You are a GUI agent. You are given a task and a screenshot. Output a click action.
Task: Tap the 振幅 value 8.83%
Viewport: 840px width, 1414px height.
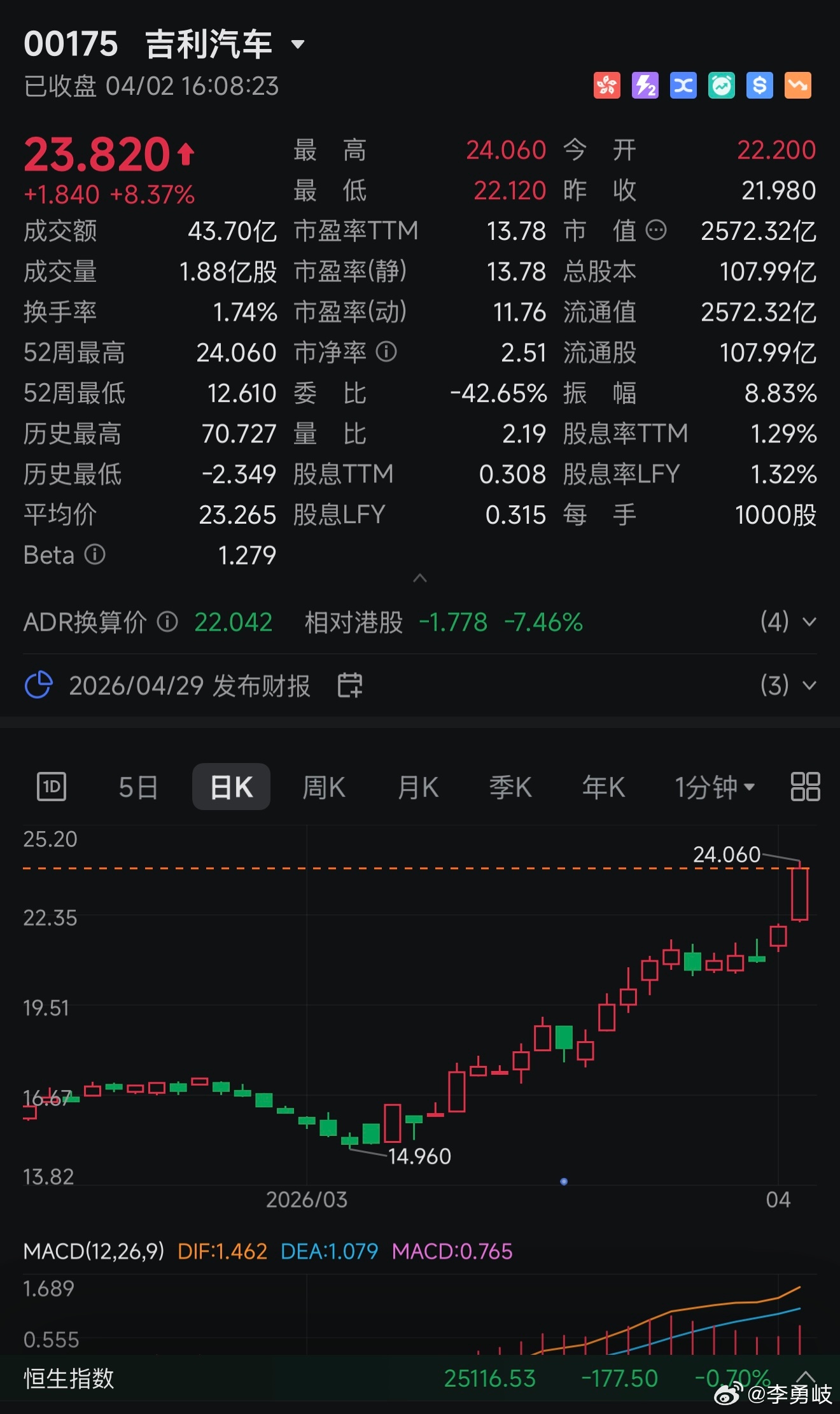[x=781, y=393]
